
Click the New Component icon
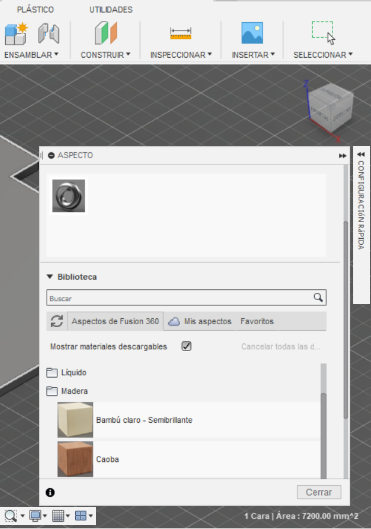click(16, 33)
